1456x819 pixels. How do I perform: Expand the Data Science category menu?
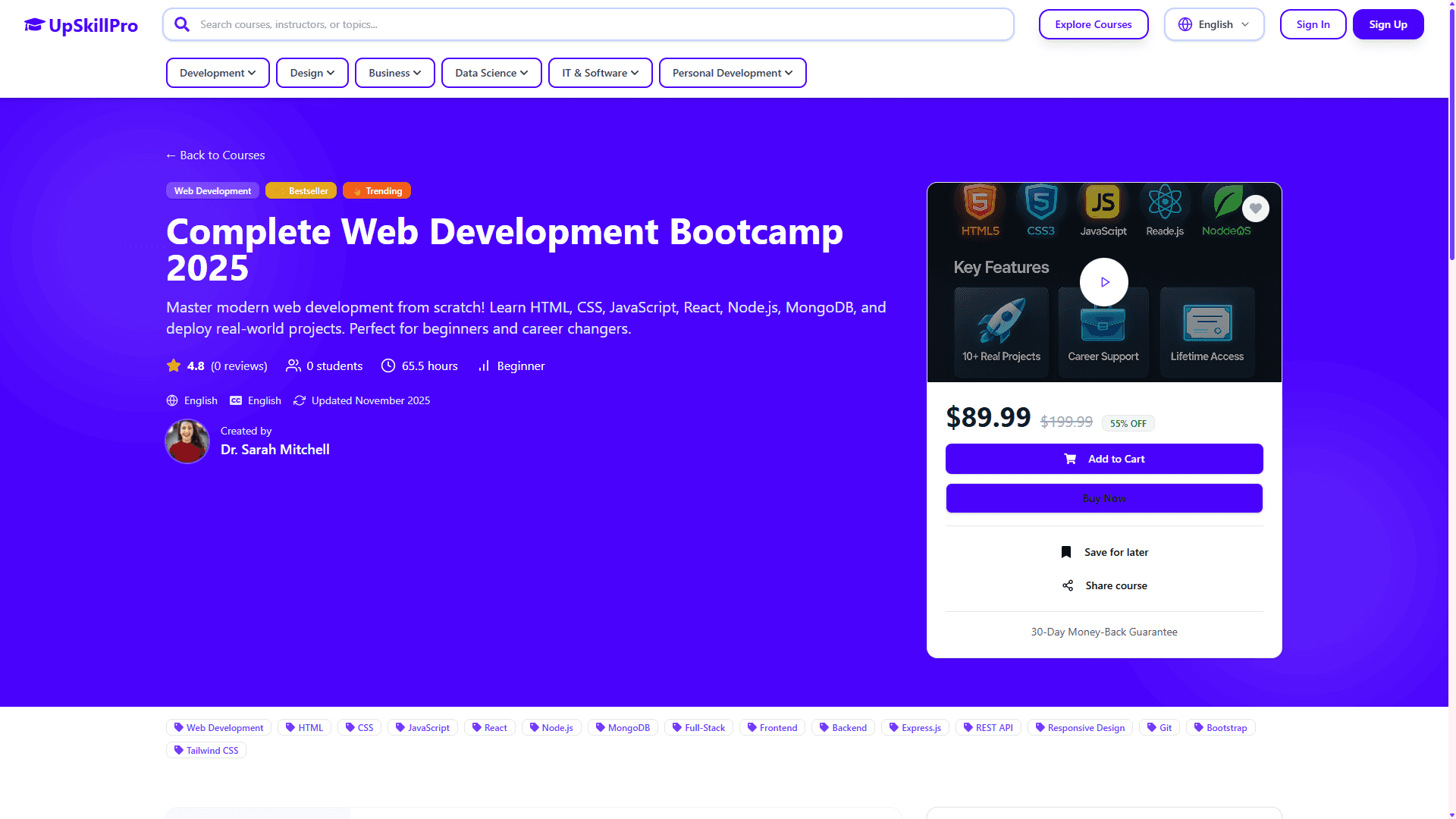pyautogui.click(x=491, y=73)
